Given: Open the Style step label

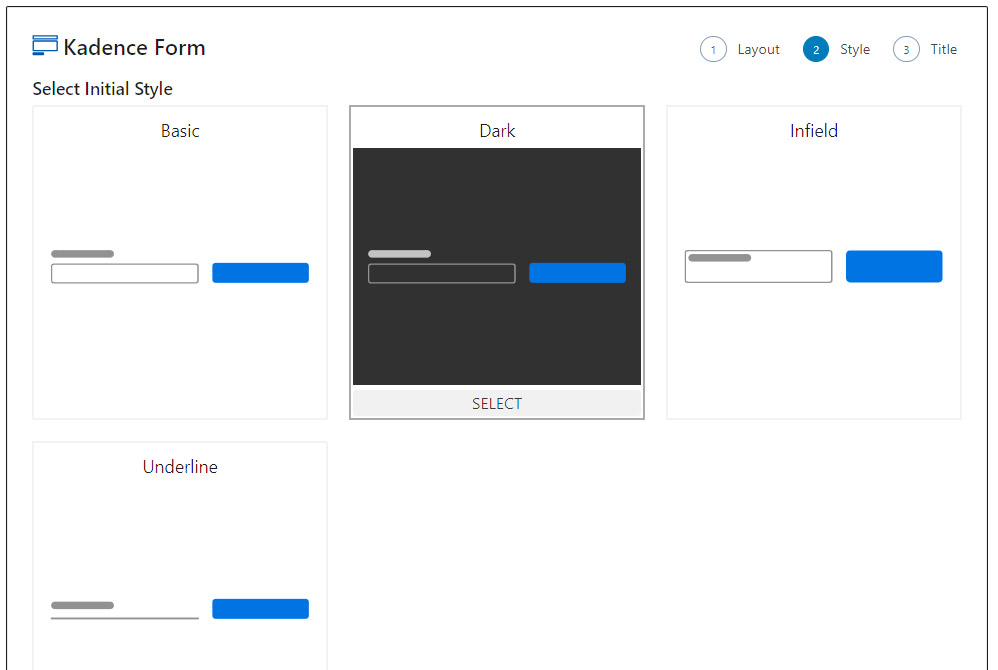Looking at the screenshot, I should (854, 50).
